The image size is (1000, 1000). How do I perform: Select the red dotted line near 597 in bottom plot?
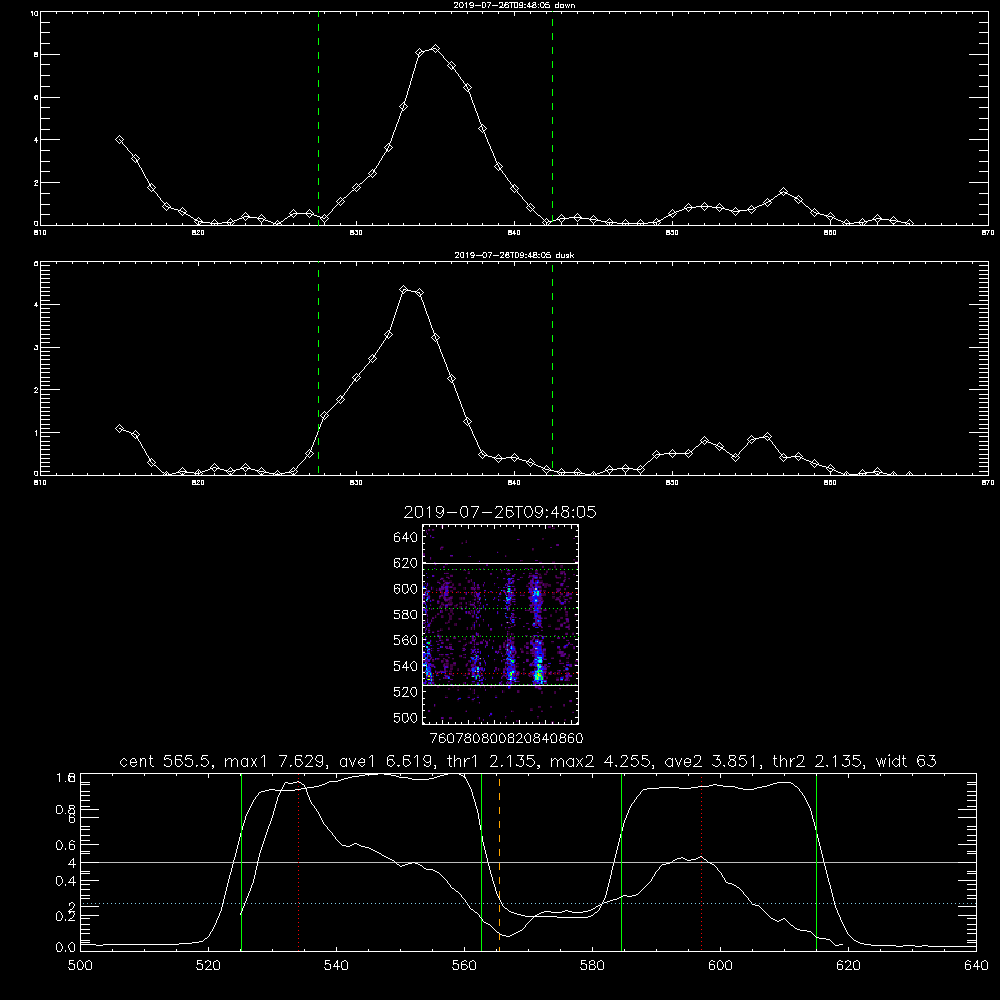click(702, 861)
